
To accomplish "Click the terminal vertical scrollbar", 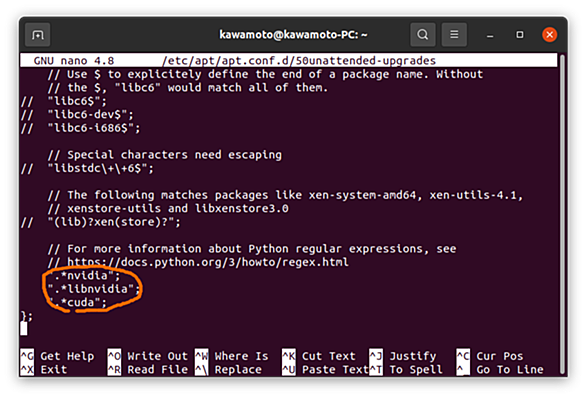I will coord(562,214).
